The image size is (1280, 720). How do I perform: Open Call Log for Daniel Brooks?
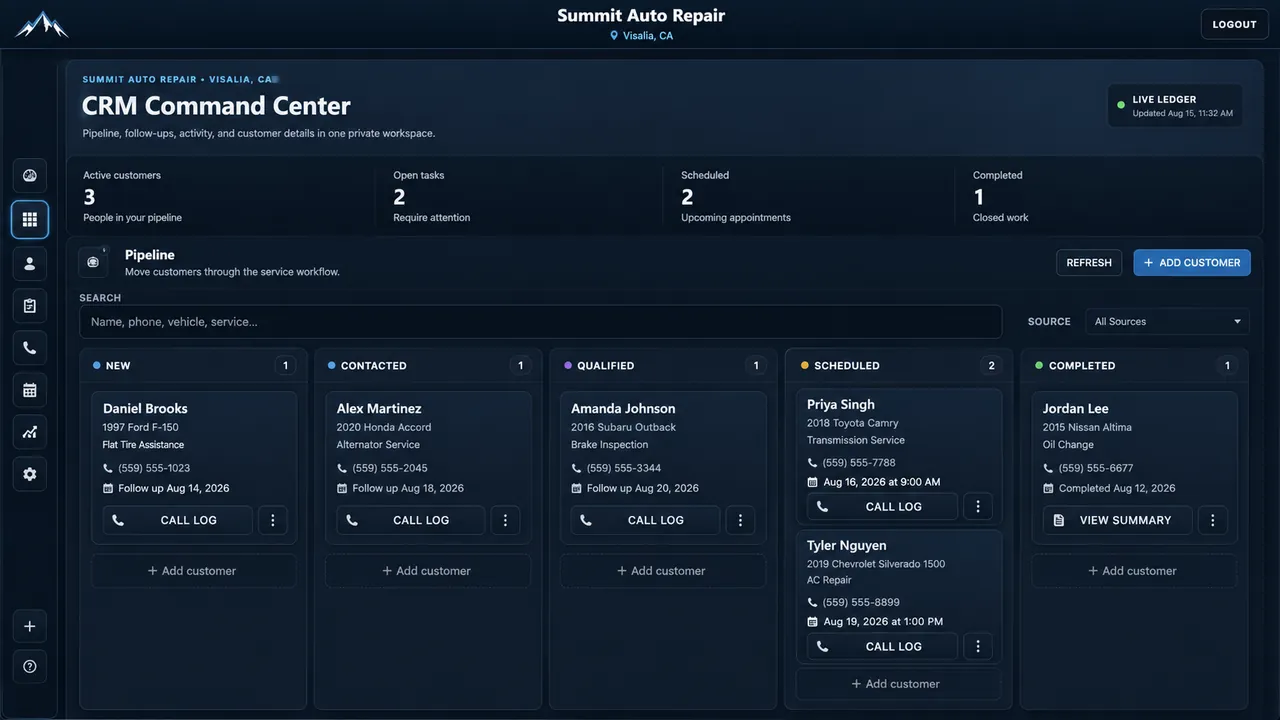point(177,520)
